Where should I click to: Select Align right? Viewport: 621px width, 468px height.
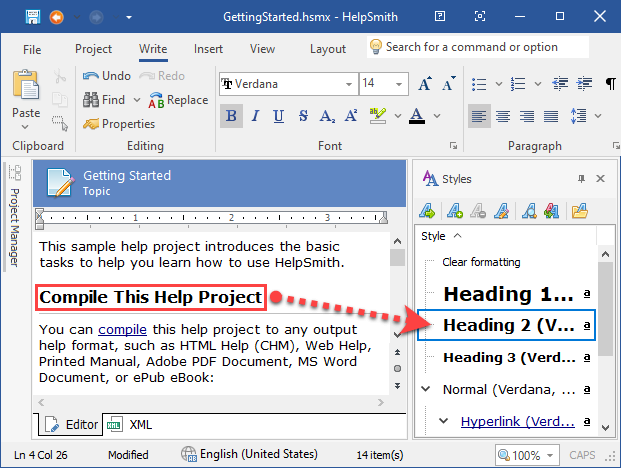tap(527, 116)
